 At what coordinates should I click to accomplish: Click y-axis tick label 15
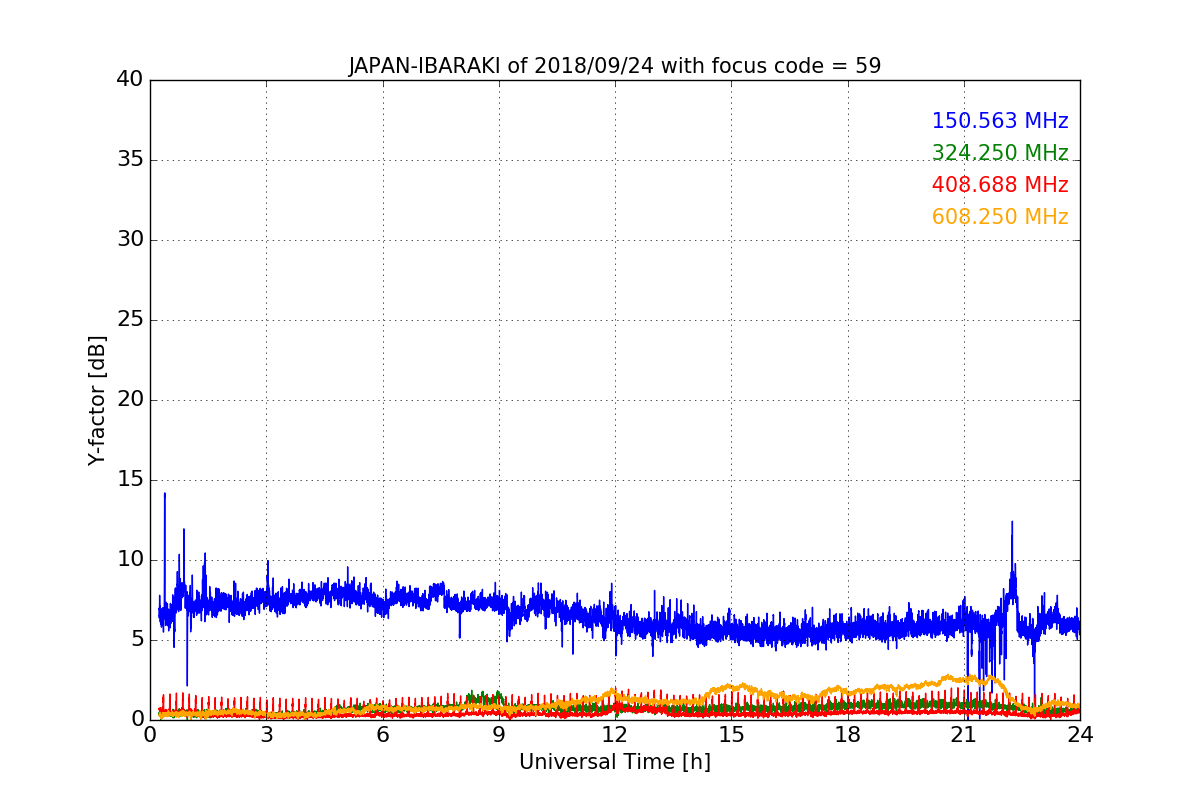click(130, 479)
